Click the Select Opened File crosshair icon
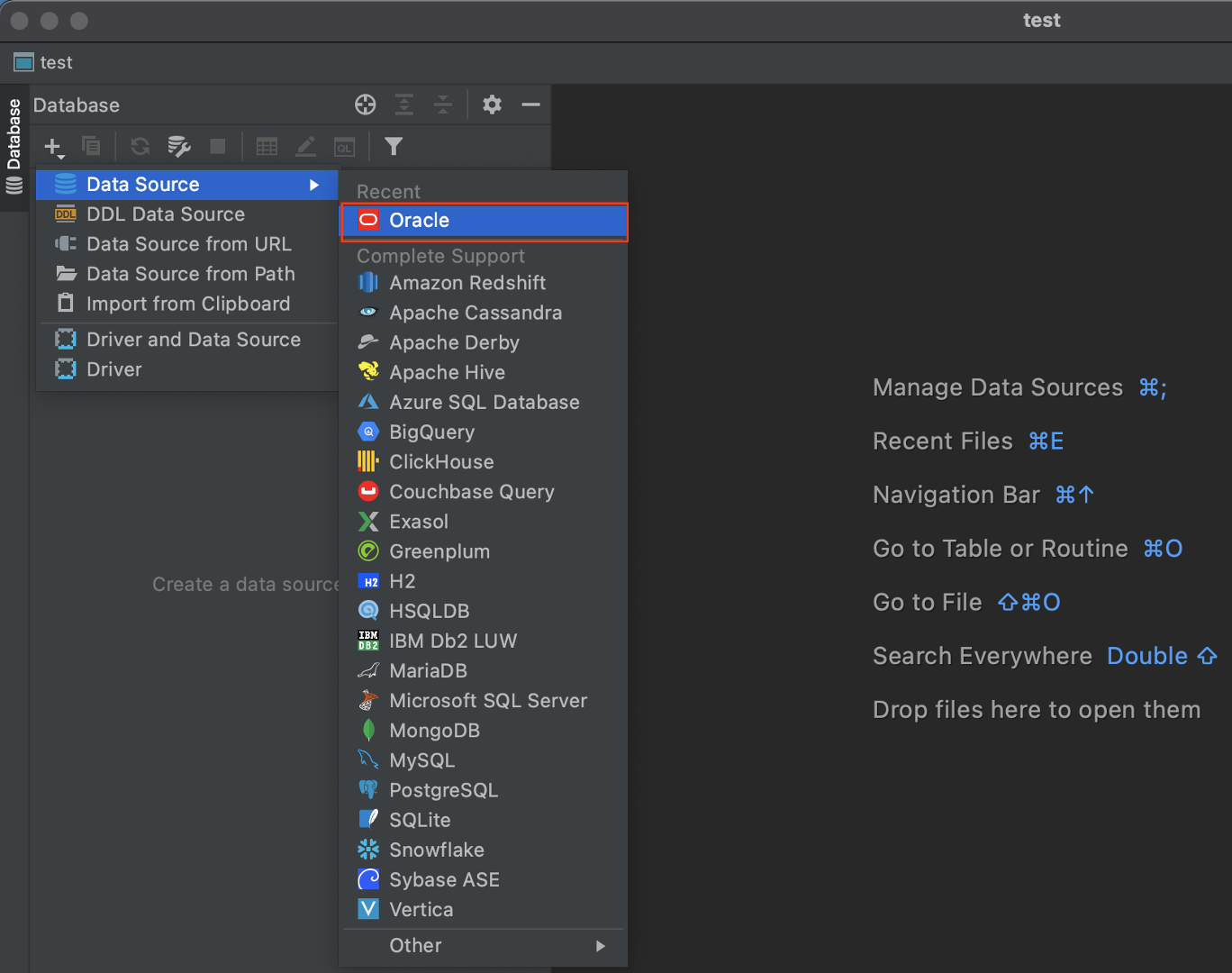 [x=365, y=105]
